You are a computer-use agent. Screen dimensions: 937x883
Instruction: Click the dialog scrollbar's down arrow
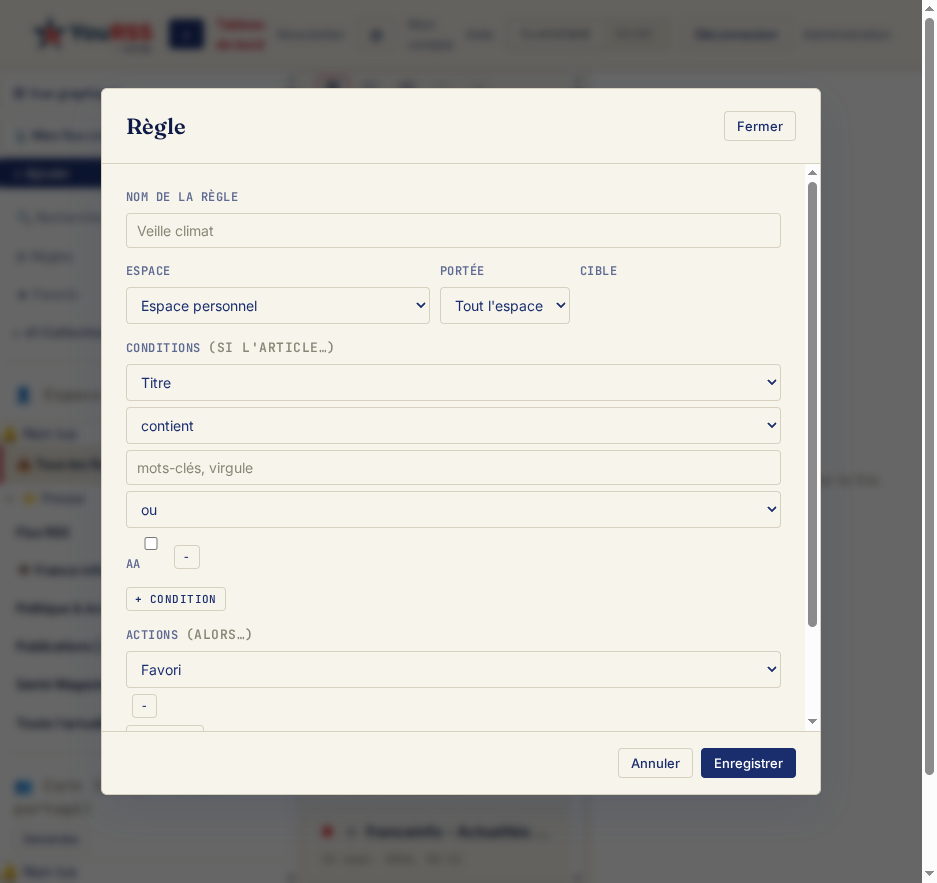(812, 722)
